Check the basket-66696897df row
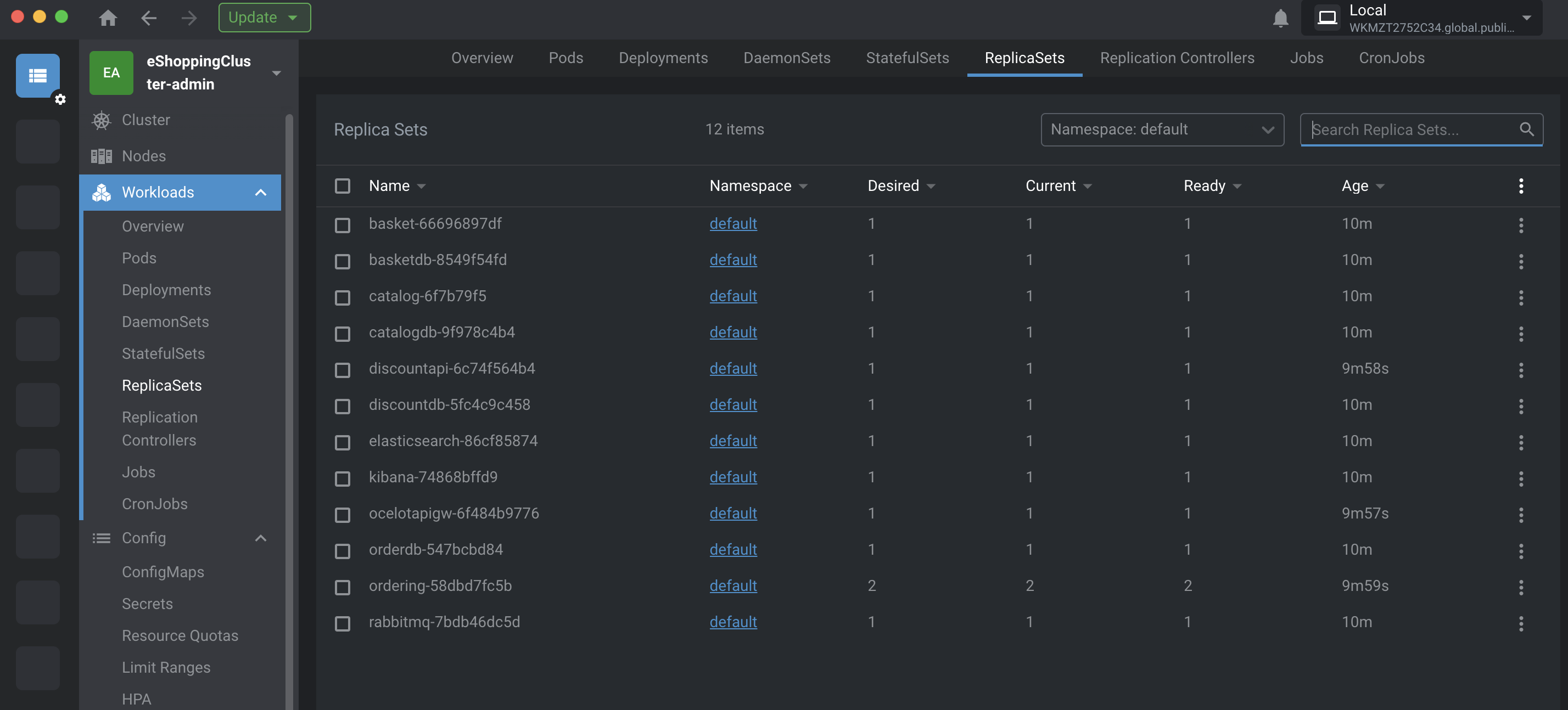 tap(342, 225)
